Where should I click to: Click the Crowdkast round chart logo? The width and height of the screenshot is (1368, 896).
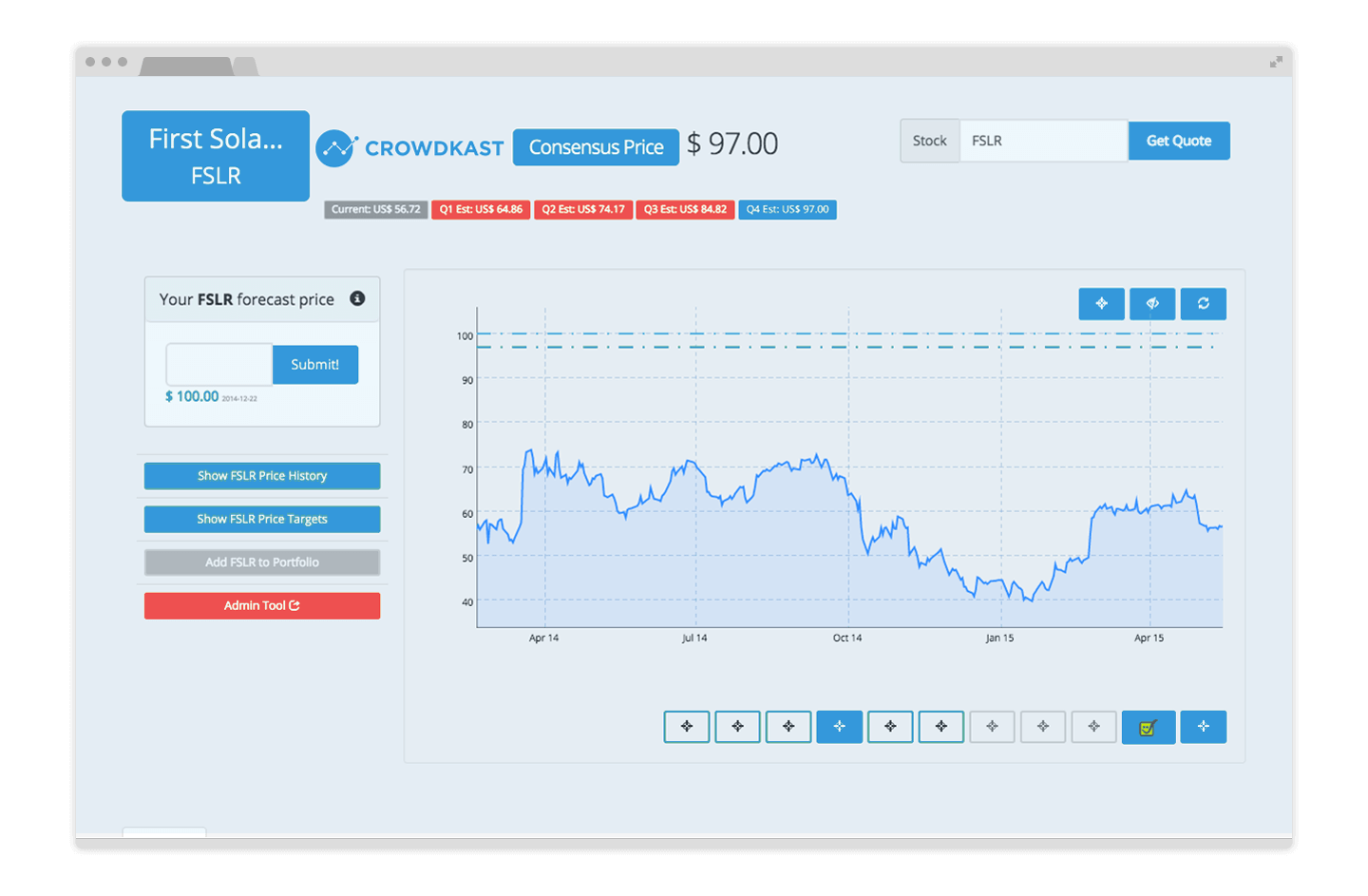point(335,148)
